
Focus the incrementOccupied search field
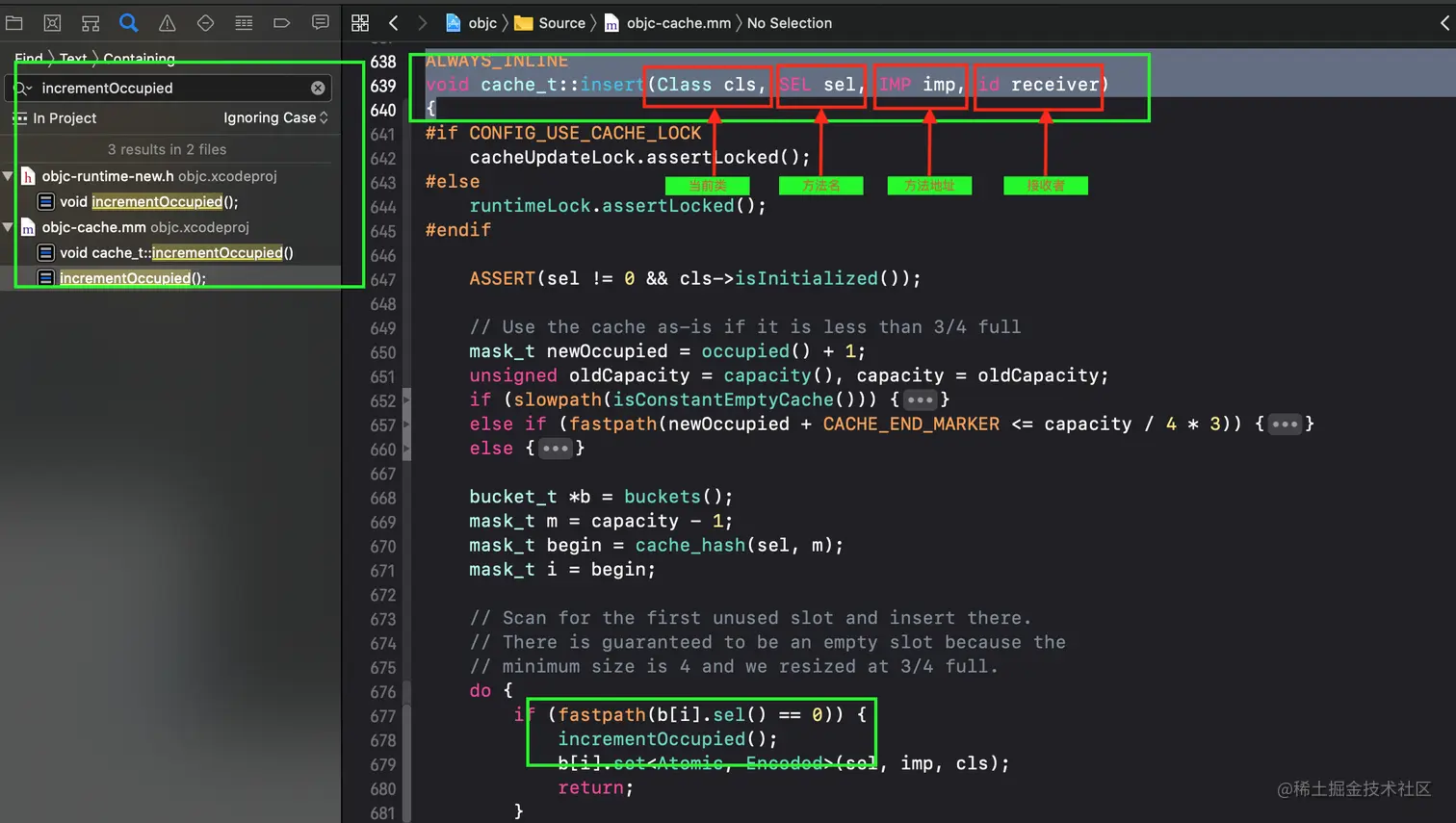(170, 88)
